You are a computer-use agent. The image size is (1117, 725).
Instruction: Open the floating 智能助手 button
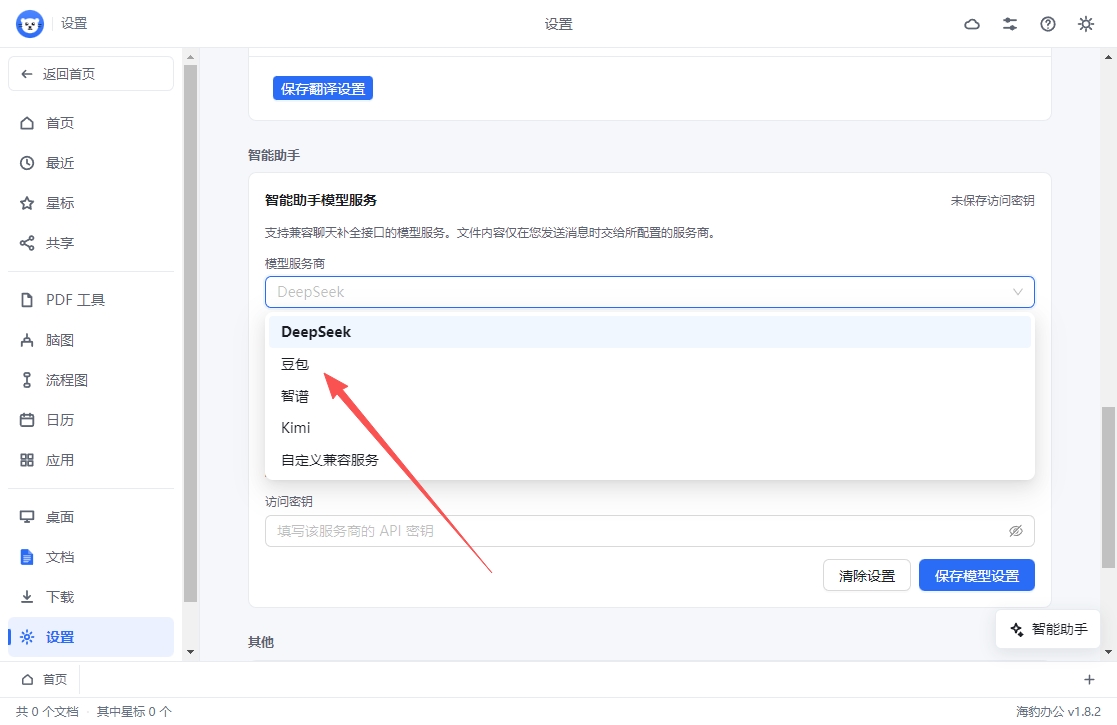(1048, 630)
